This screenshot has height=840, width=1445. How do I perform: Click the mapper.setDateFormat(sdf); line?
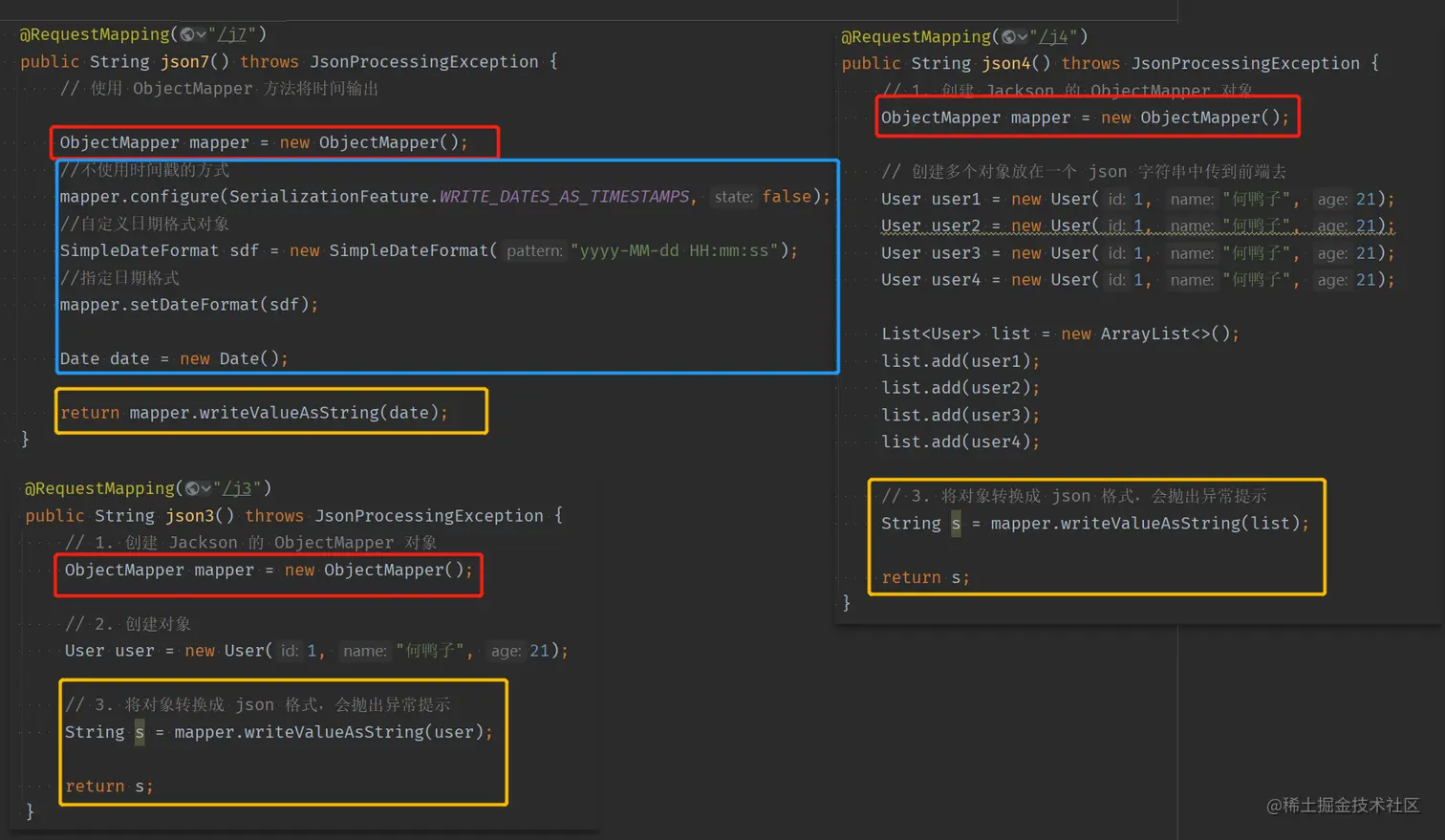coord(189,305)
